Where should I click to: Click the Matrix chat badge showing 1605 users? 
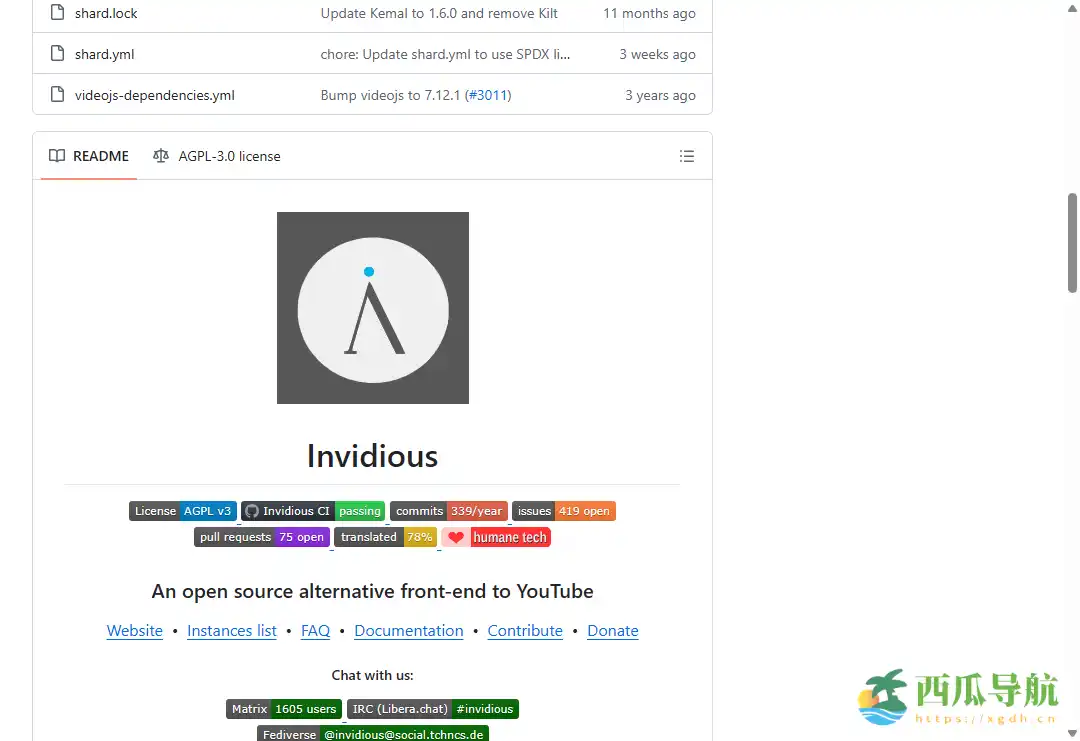(x=284, y=708)
